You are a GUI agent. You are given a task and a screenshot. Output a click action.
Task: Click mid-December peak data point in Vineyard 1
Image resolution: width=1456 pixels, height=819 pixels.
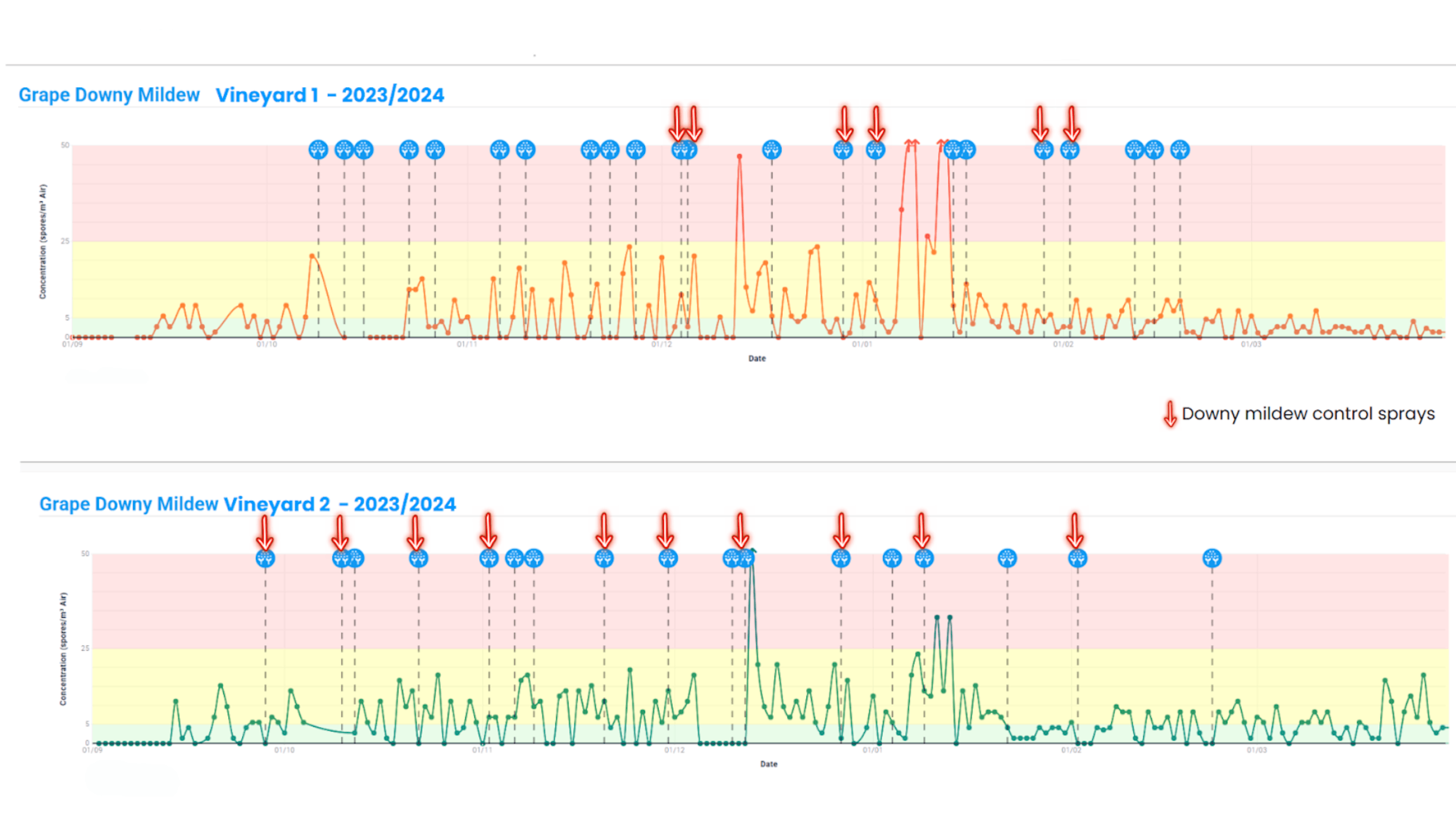click(x=739, y=157)
